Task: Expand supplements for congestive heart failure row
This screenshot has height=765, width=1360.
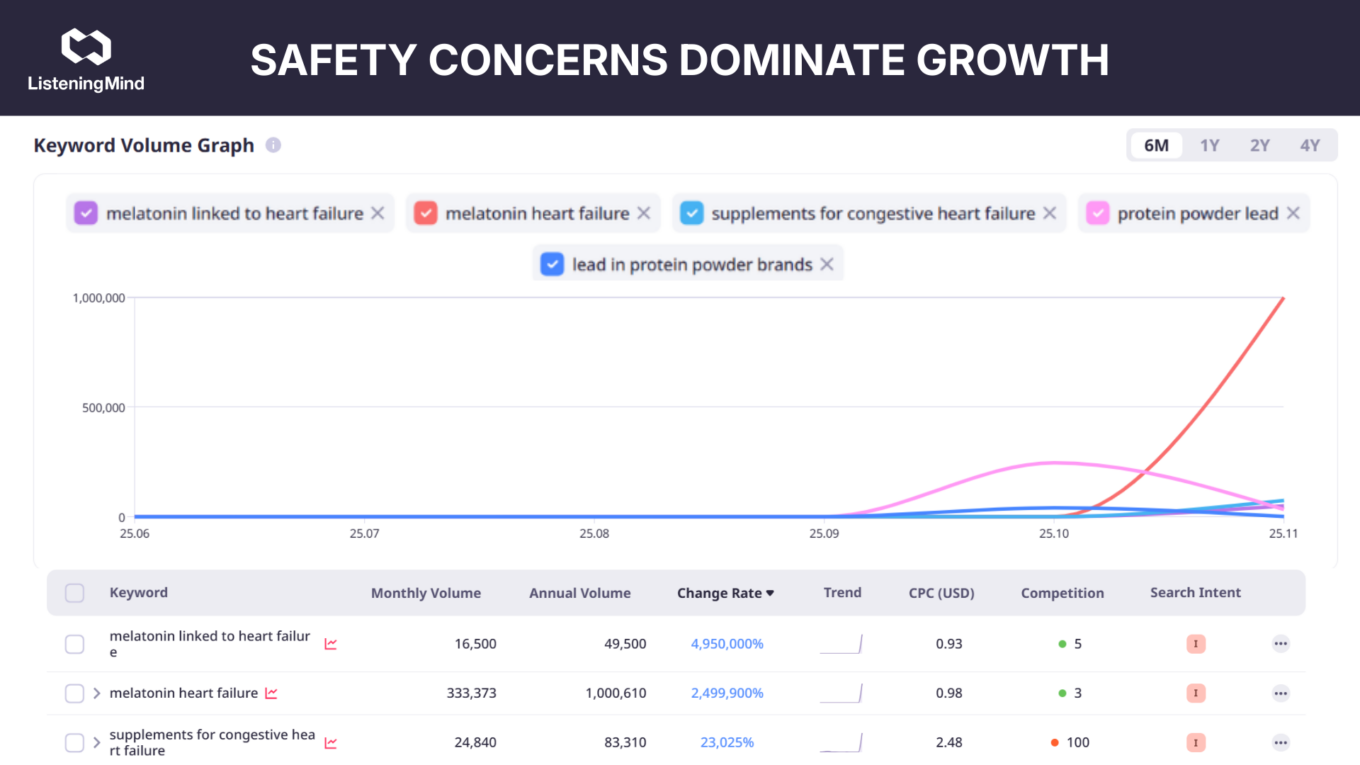Action: [x=97, y=743]
